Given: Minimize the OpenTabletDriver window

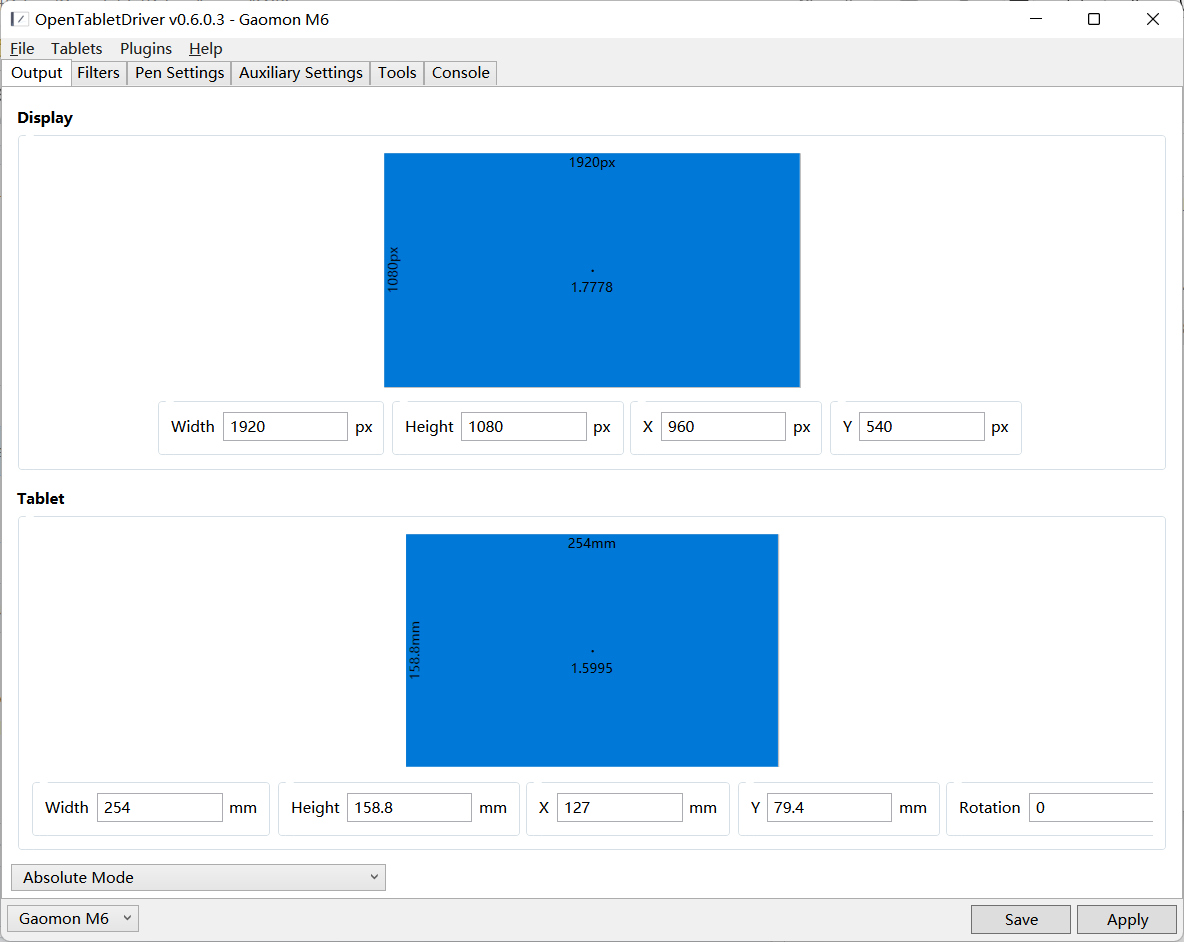Looking at the screenshot, I should point(1036,19).
